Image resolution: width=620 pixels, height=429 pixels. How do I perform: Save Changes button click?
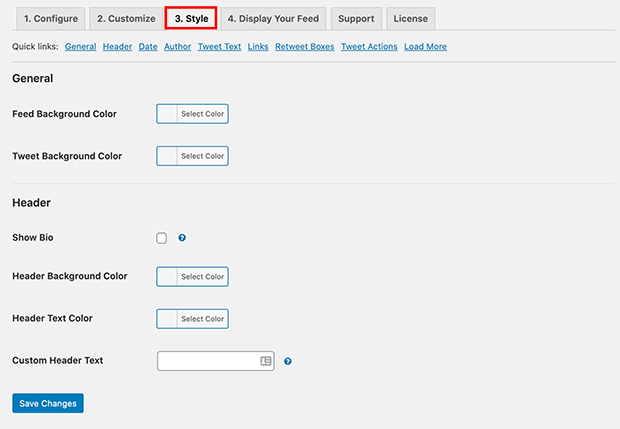[x=48, y=403]
